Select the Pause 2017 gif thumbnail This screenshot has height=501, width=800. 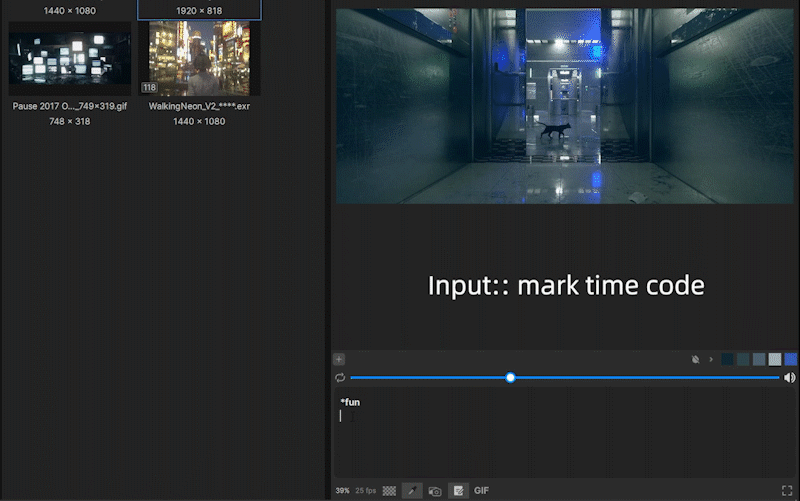pos(70,59)
